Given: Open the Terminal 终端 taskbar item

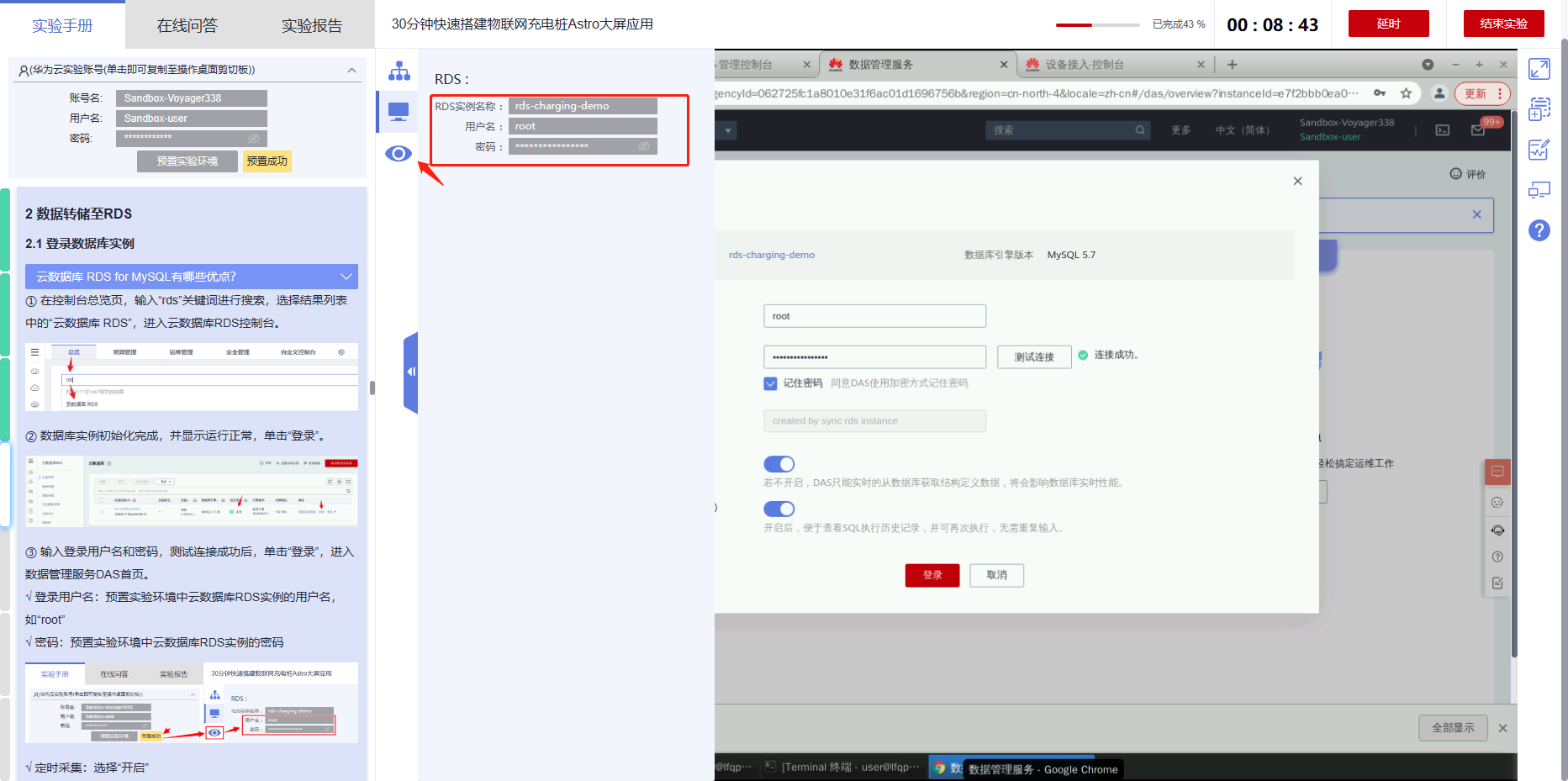Looking at the screenshot, I should (842, 767).
